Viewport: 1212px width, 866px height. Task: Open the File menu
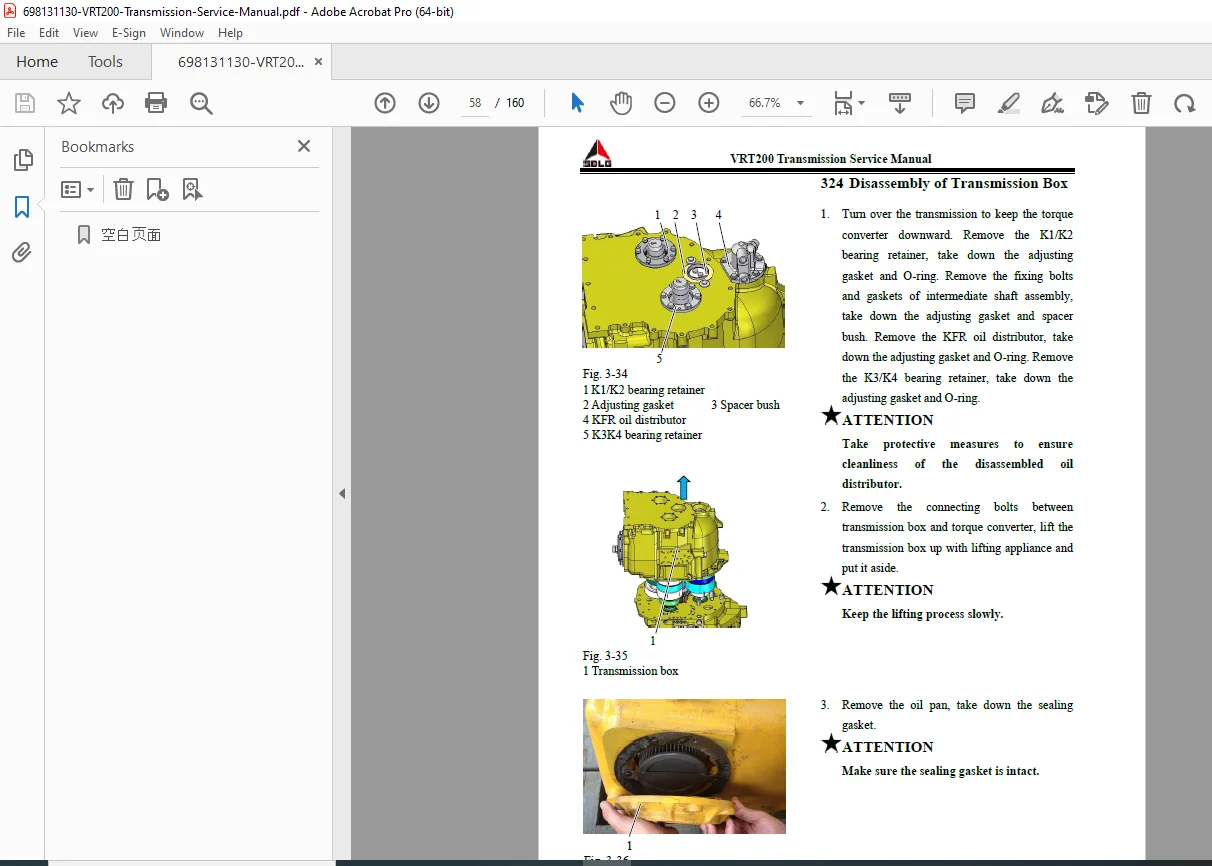coord(16,33)
